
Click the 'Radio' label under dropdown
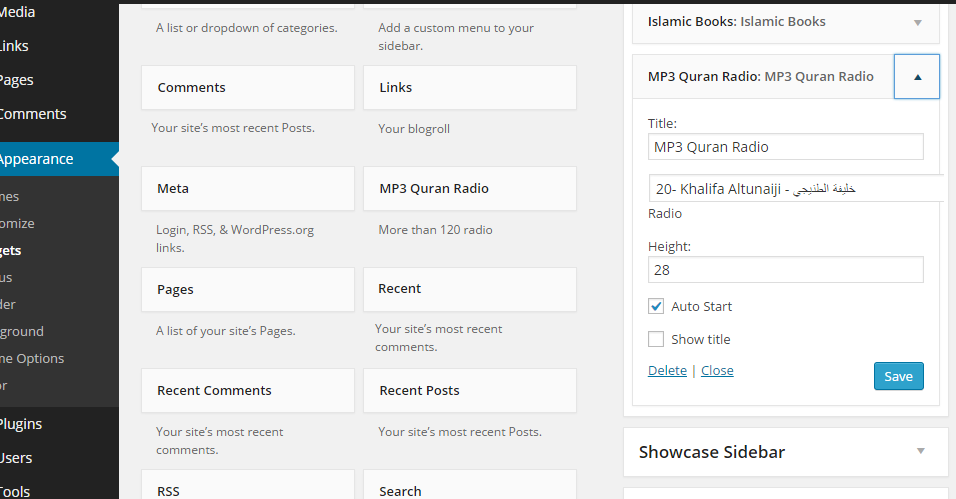coord(665,214)
